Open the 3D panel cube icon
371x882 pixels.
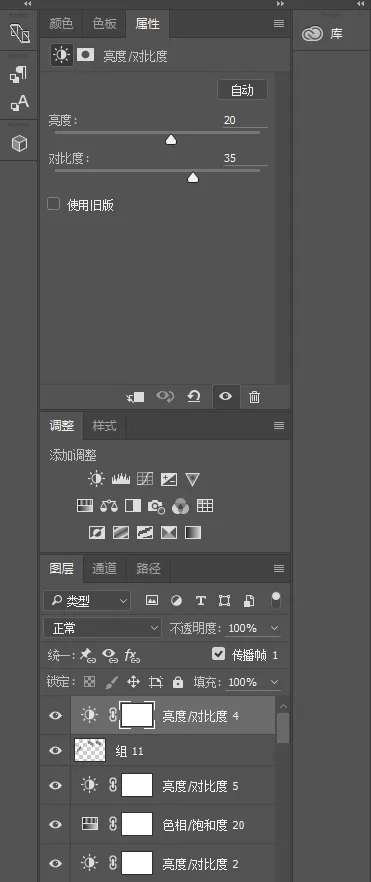click(x=19, y=143)
